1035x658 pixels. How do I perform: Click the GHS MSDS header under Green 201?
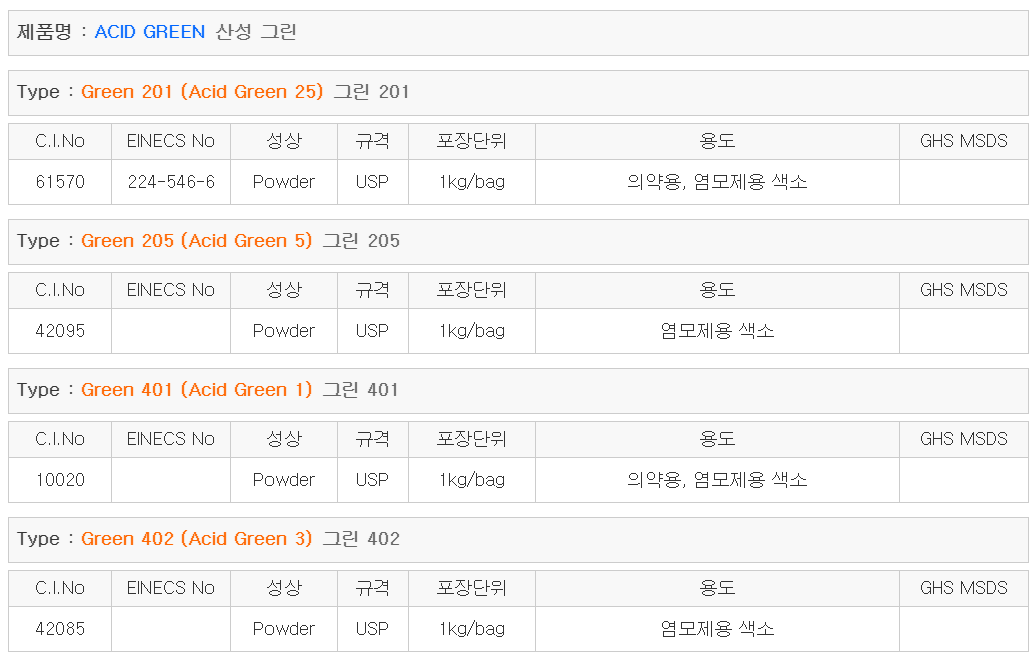[x=963, y=141]
